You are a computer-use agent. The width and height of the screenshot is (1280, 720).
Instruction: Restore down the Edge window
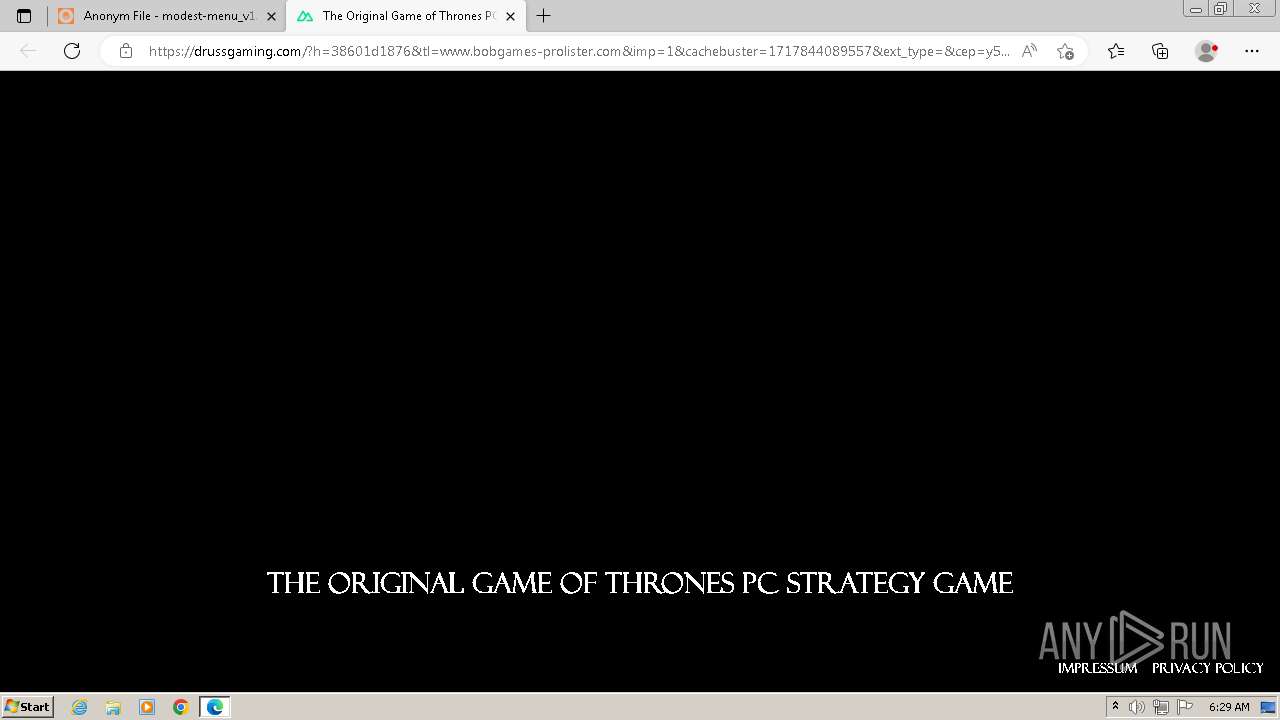coord(1220,9)
